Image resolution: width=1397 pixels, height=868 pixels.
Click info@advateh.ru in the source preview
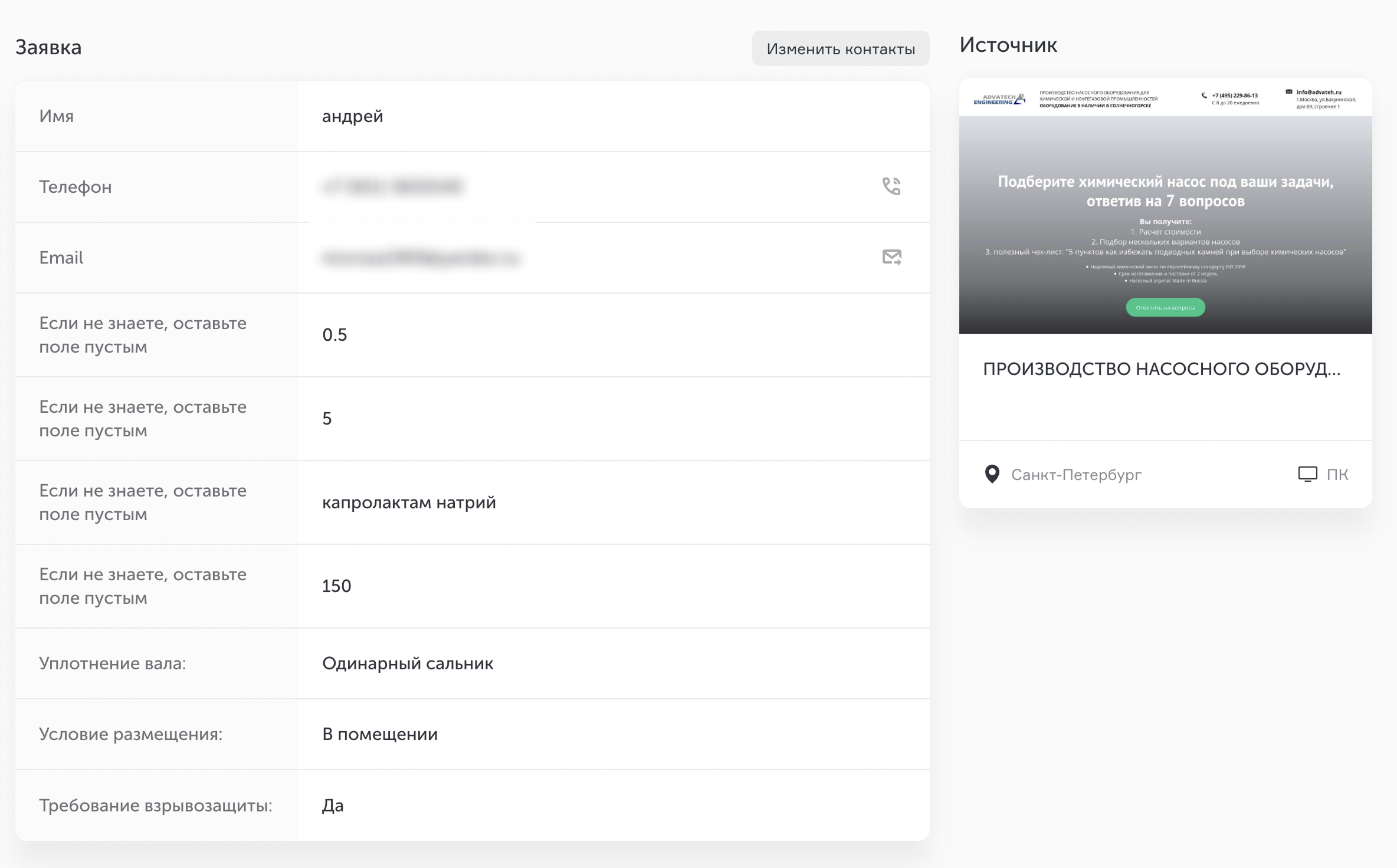pos(1319,92)
